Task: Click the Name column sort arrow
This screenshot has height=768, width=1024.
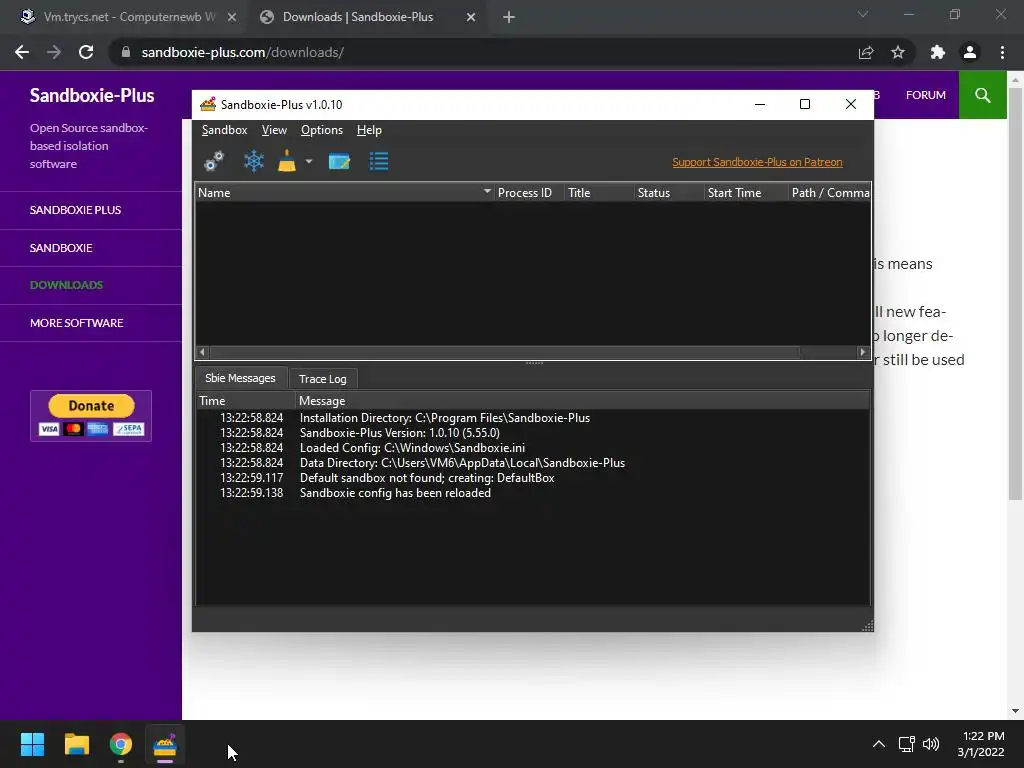Action: pos(487,191)
